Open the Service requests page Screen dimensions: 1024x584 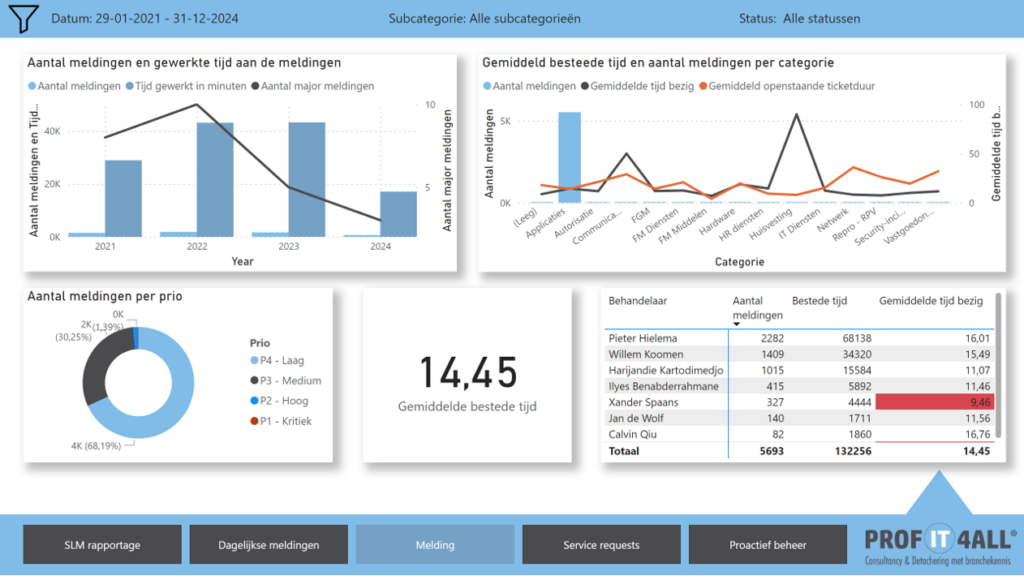(x=601, y=545)
